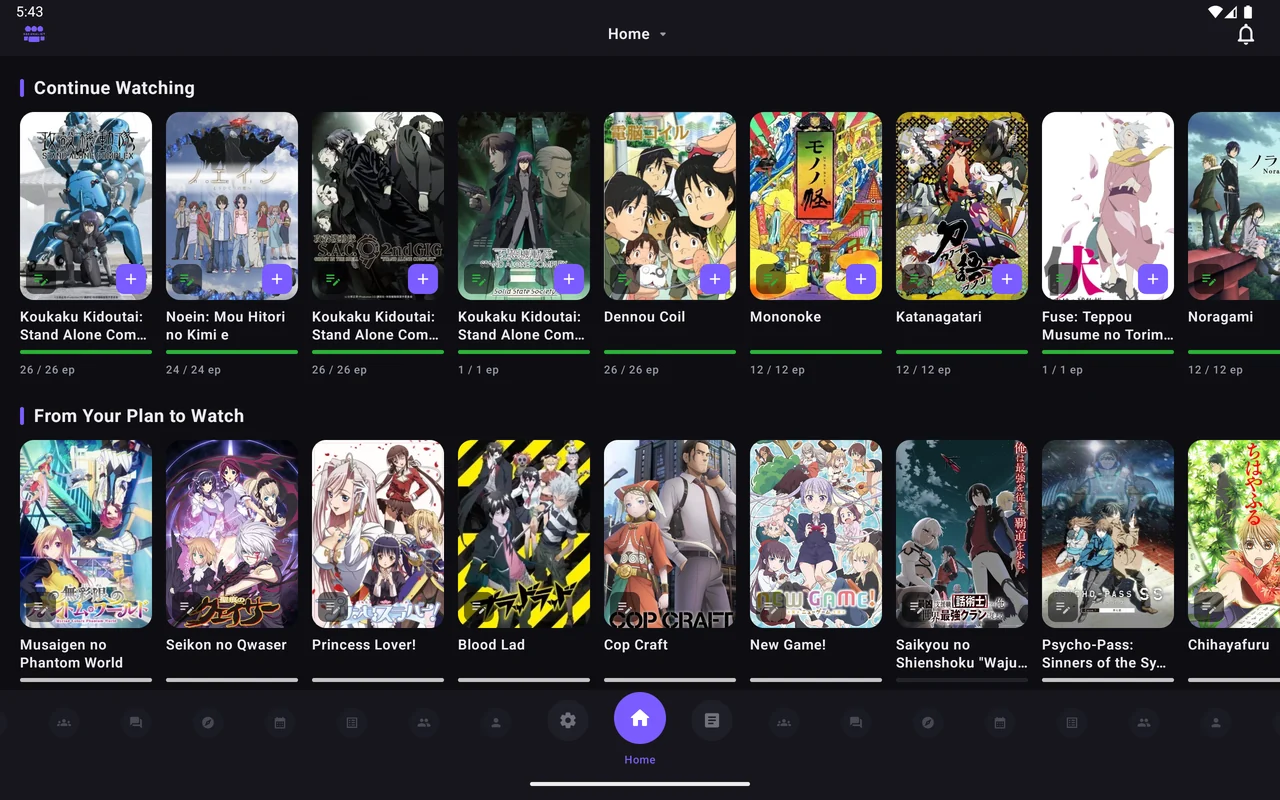Select the title "Musaigen no Phantom World"
The height and width of the screenshot is (800, 1280).
click(72, 654)
